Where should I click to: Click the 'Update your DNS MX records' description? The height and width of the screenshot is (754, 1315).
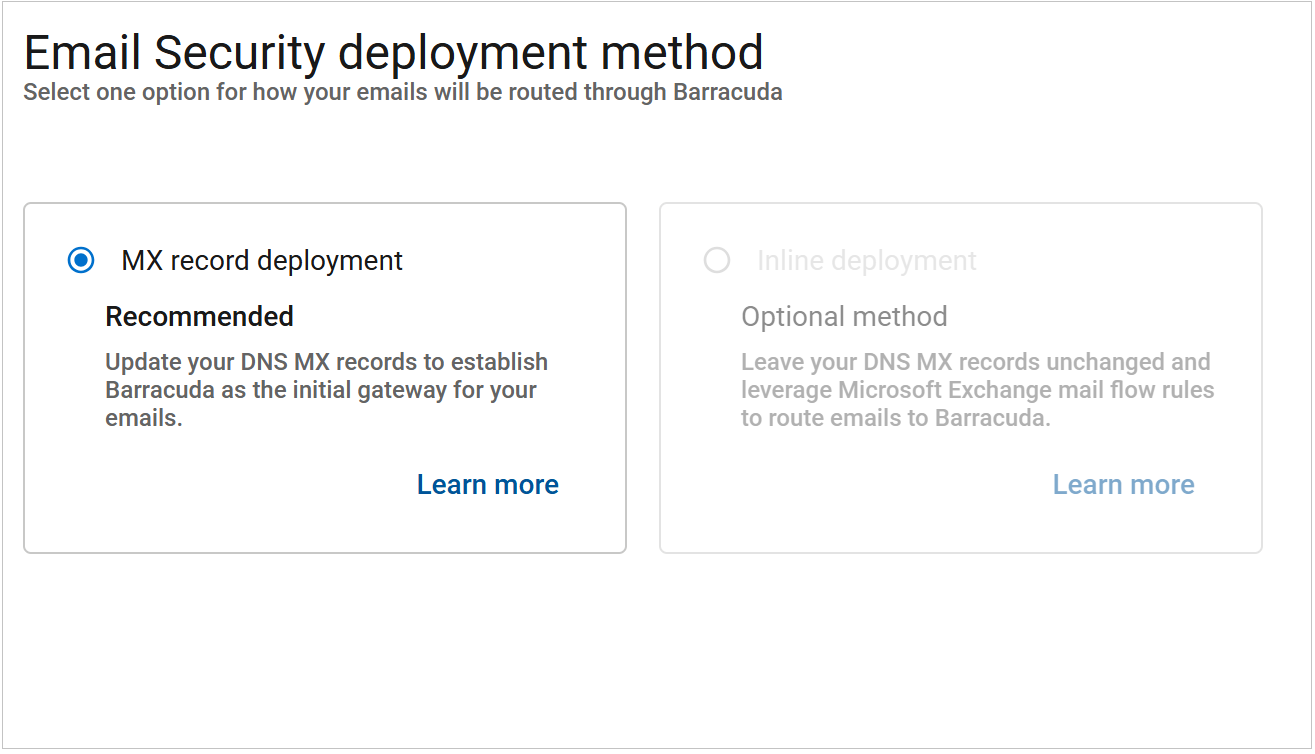(x=327, y=390)
